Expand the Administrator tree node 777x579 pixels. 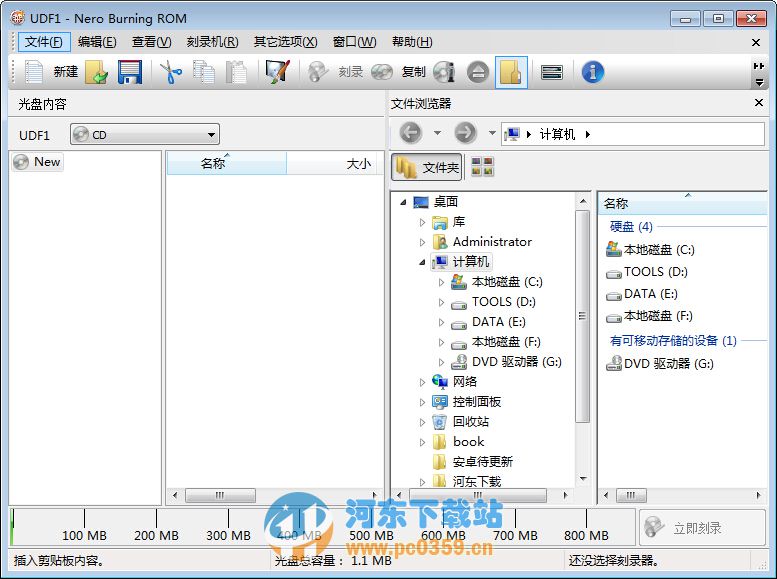[x=422, y=242]
